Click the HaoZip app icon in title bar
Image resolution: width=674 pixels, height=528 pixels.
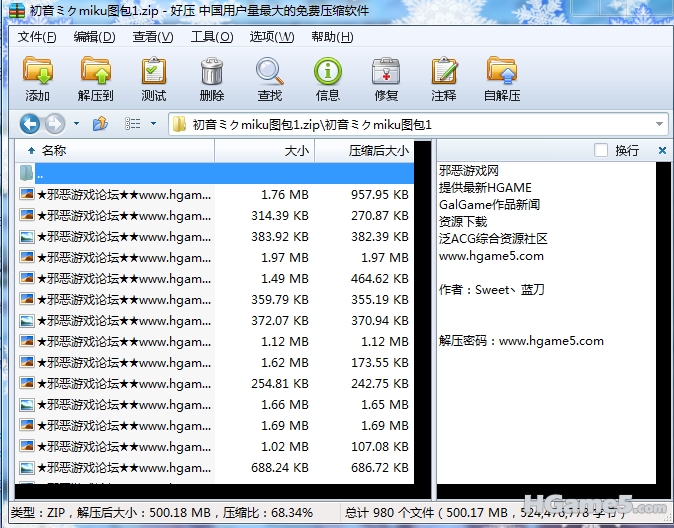(17, 10)
